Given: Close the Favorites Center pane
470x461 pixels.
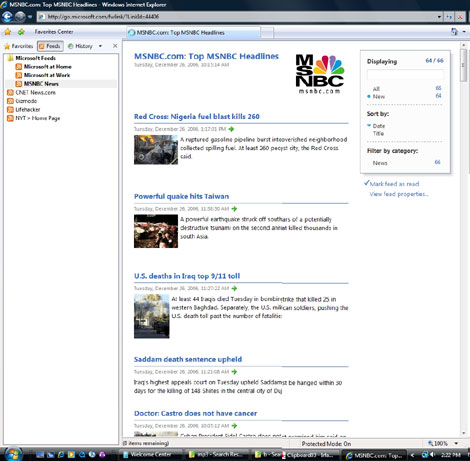Looking at the screenshot, I should point(115,46).
